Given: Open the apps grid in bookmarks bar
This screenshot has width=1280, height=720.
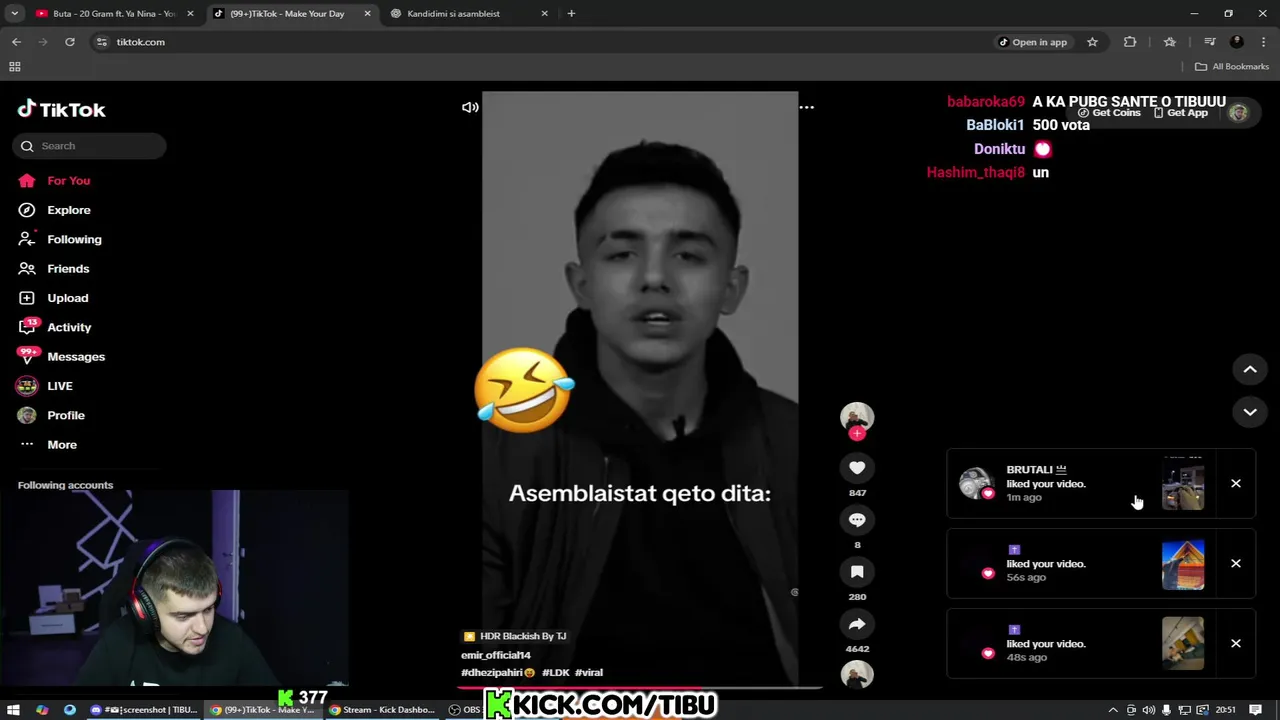Looking at the screenshot, I should click(14, 67).
